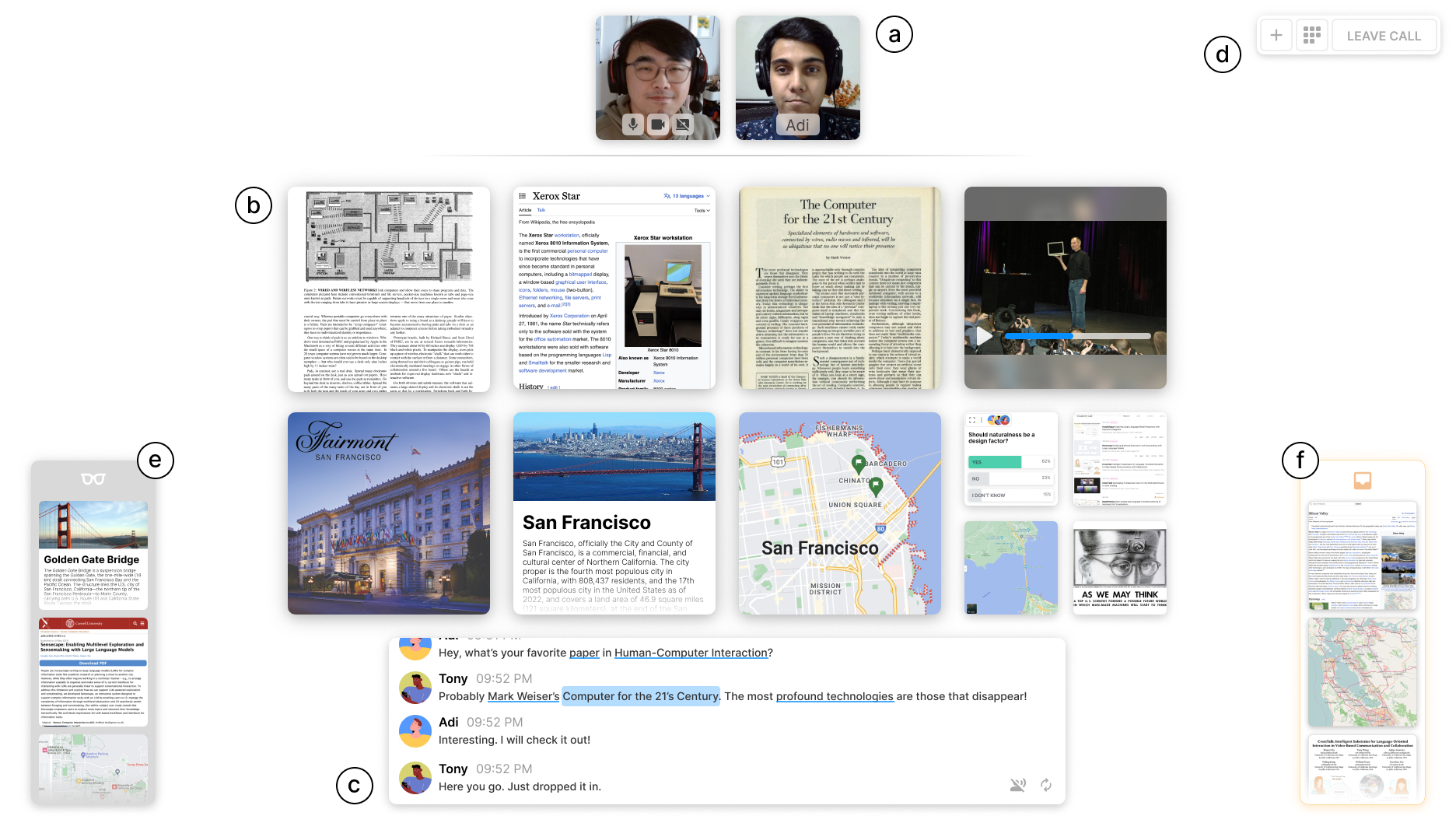Click the participant avatars on the poll card
The height and width of the screenshot is (823, 1456).
[x=999, y=420]
